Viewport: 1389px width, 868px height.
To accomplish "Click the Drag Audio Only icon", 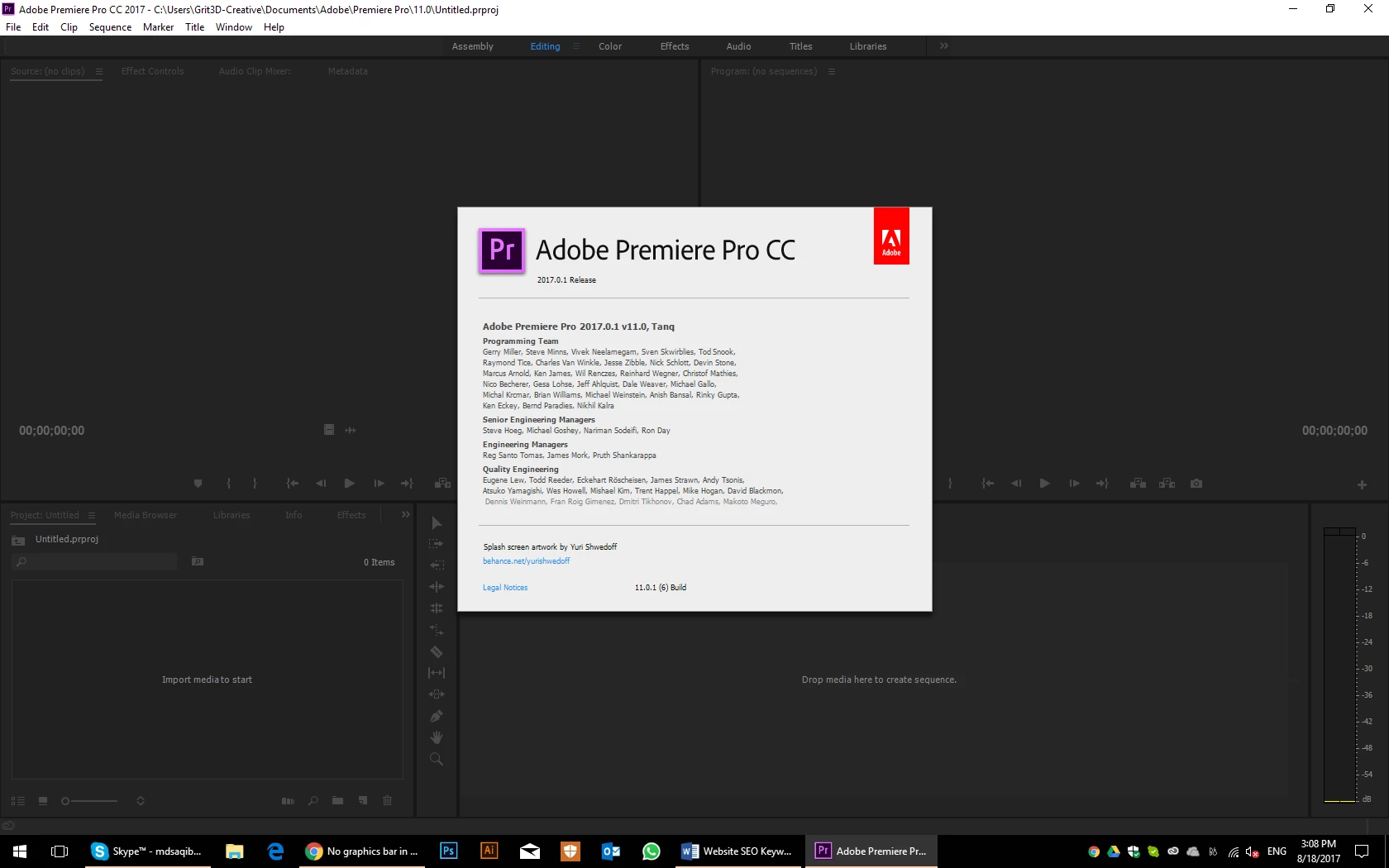I will (x=351, y=430).
